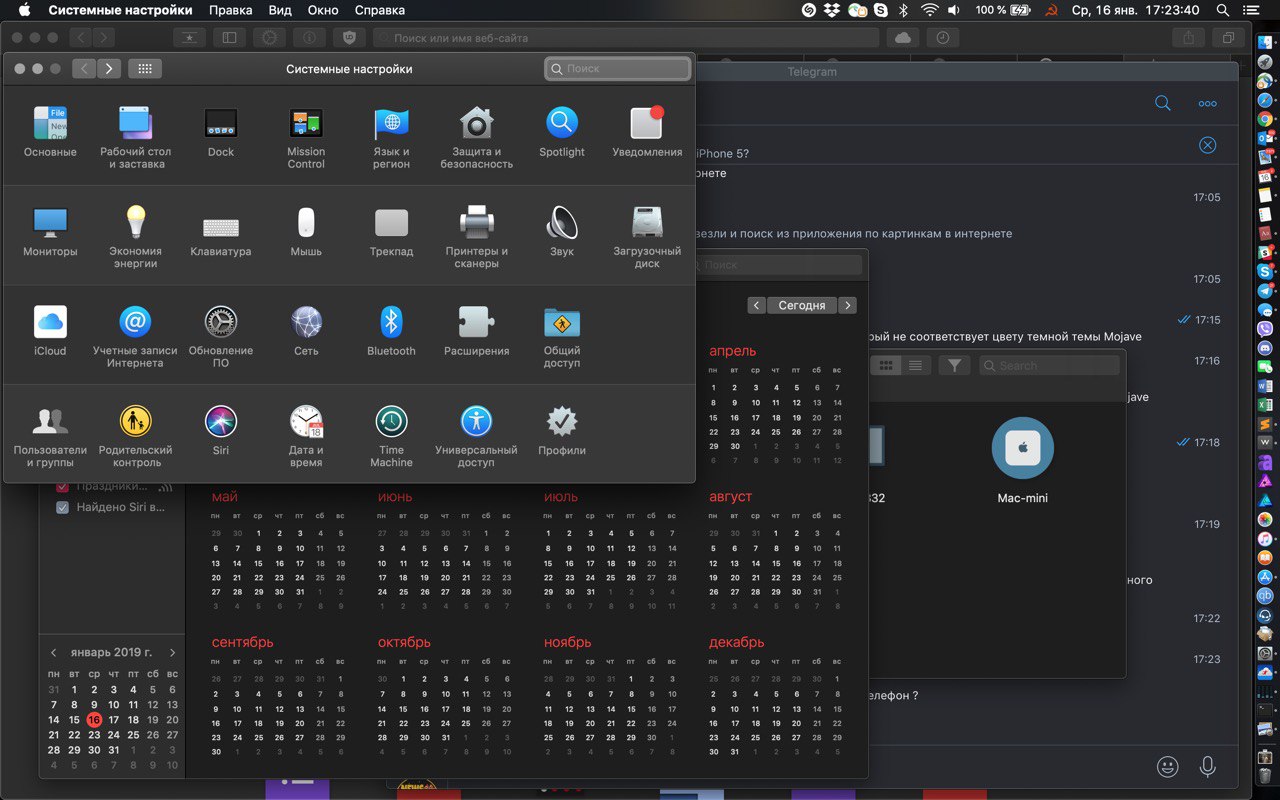Open Bluetooth preferences pane
1280x800 pixels.
(x=391, y=331)
